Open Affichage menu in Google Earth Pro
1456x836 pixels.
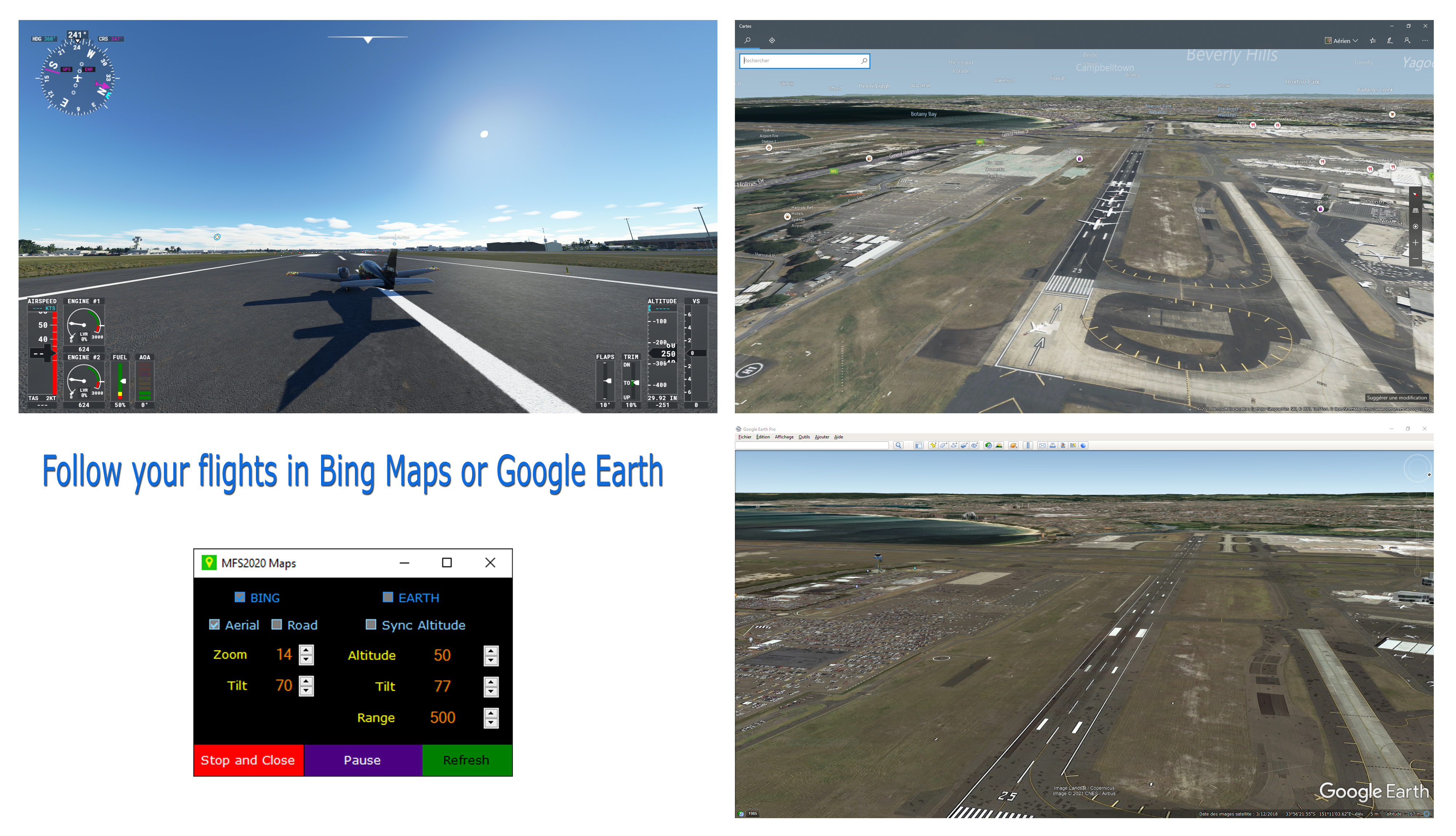pos(784,437)
